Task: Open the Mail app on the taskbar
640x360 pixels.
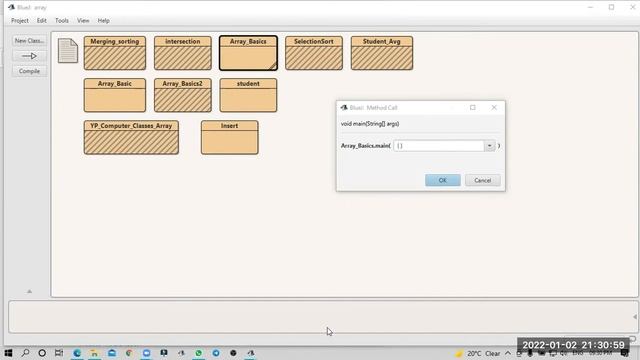Action: pos(112,353)
